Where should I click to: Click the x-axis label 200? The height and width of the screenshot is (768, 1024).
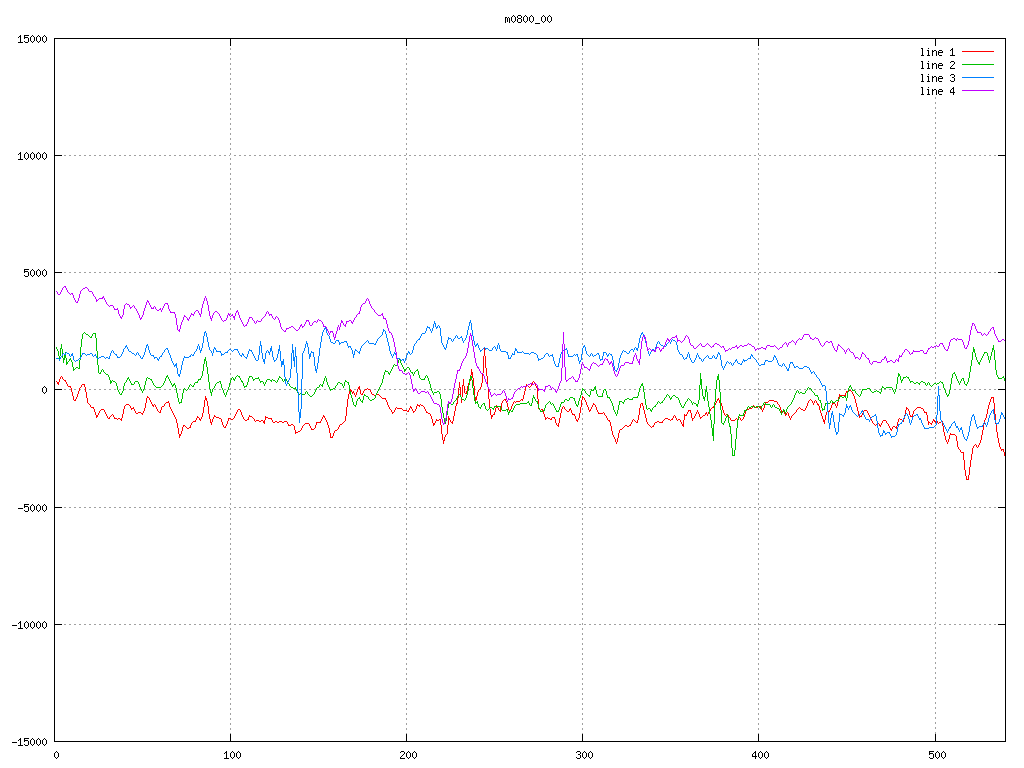pos(408,755)
